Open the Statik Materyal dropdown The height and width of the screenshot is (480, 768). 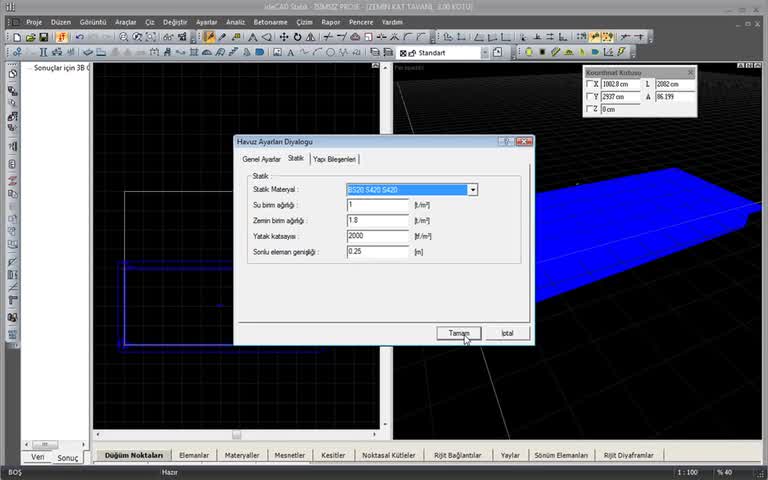(x=473, y=190)
